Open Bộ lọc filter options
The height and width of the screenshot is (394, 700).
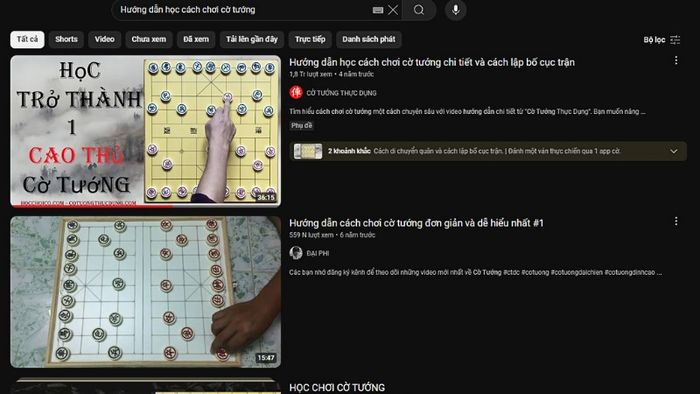tap(662, 40)
